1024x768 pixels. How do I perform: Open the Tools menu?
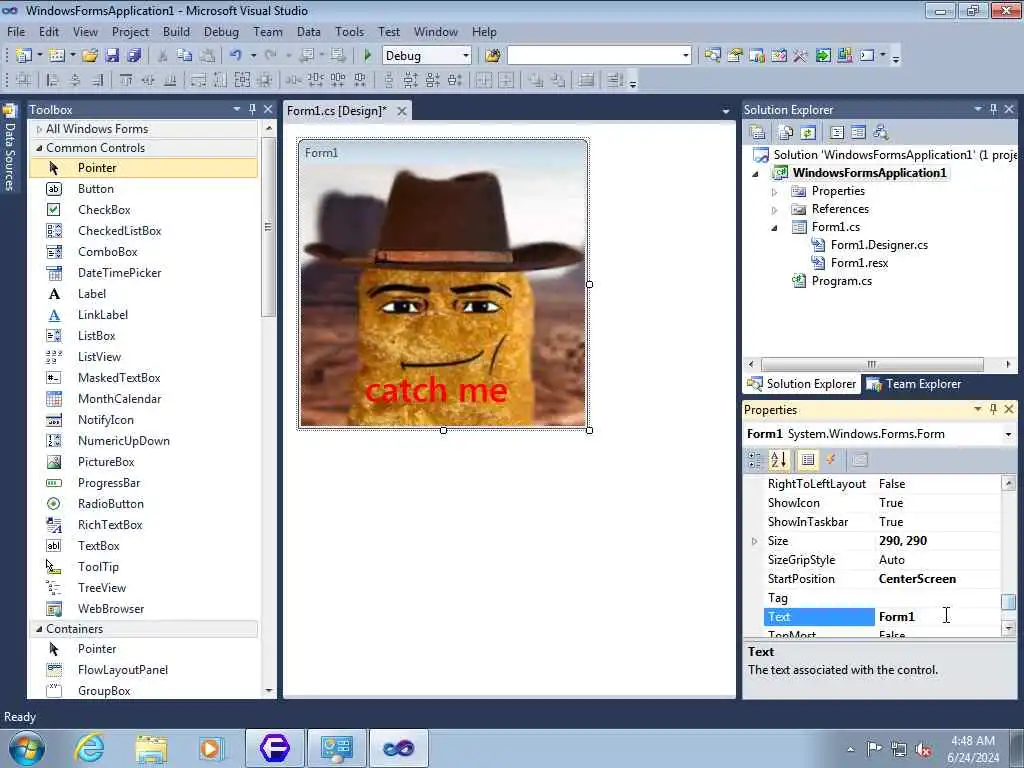click(349, 31)
